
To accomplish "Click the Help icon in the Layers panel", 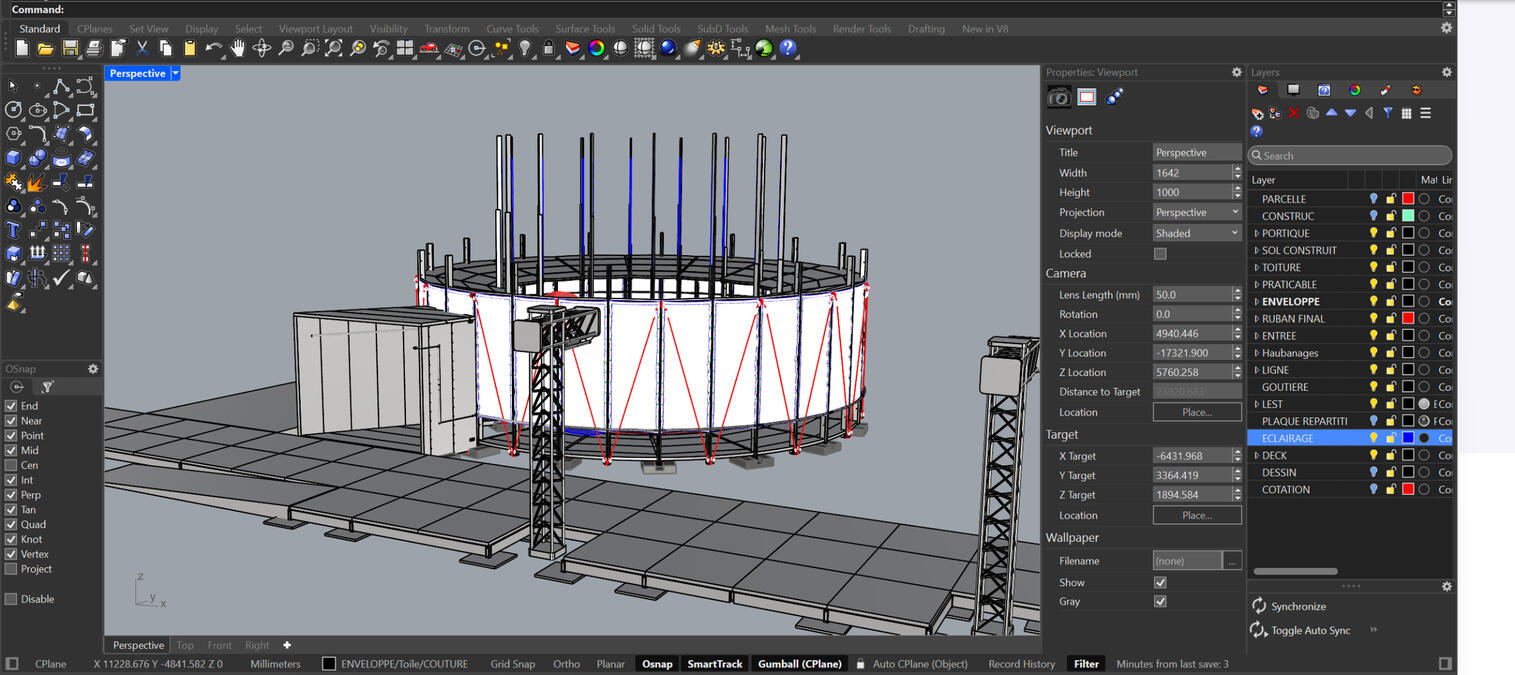I will tap(1257, 131).
